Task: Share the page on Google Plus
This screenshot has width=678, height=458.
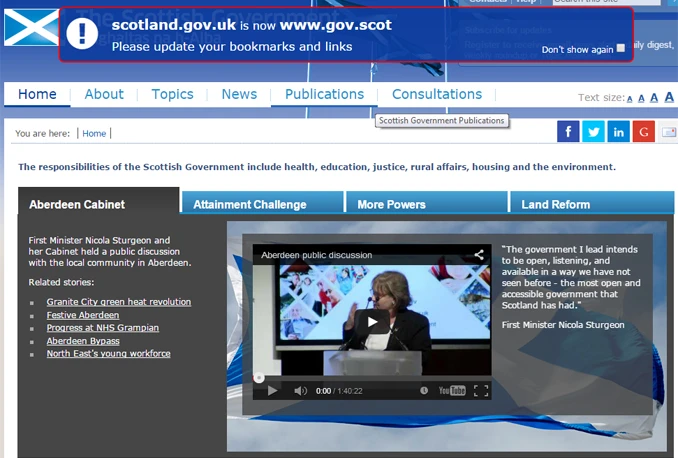Action: 643,131
